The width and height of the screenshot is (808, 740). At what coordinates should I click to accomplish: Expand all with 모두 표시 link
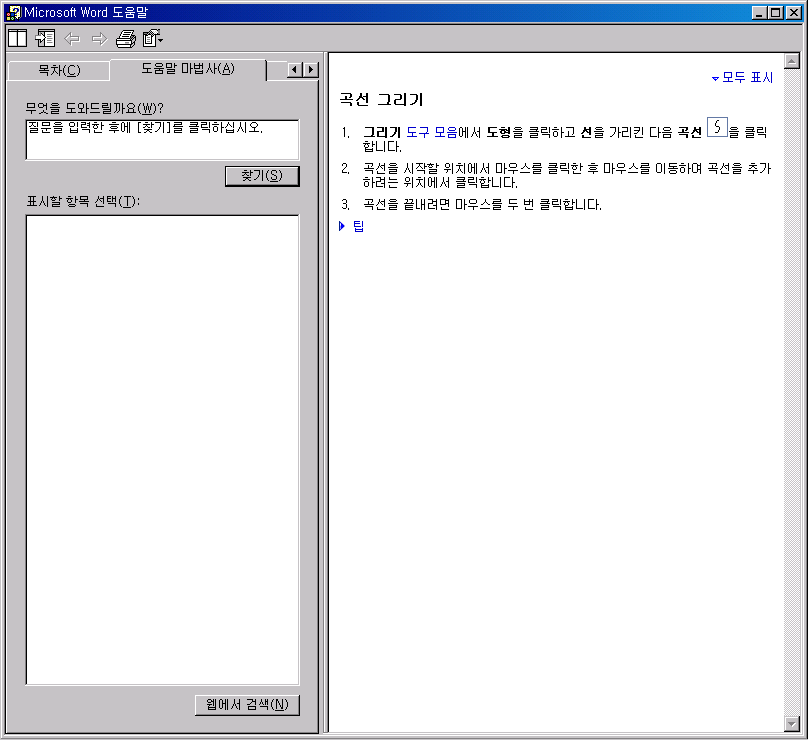pyautogui.click(x=743, y=78)
